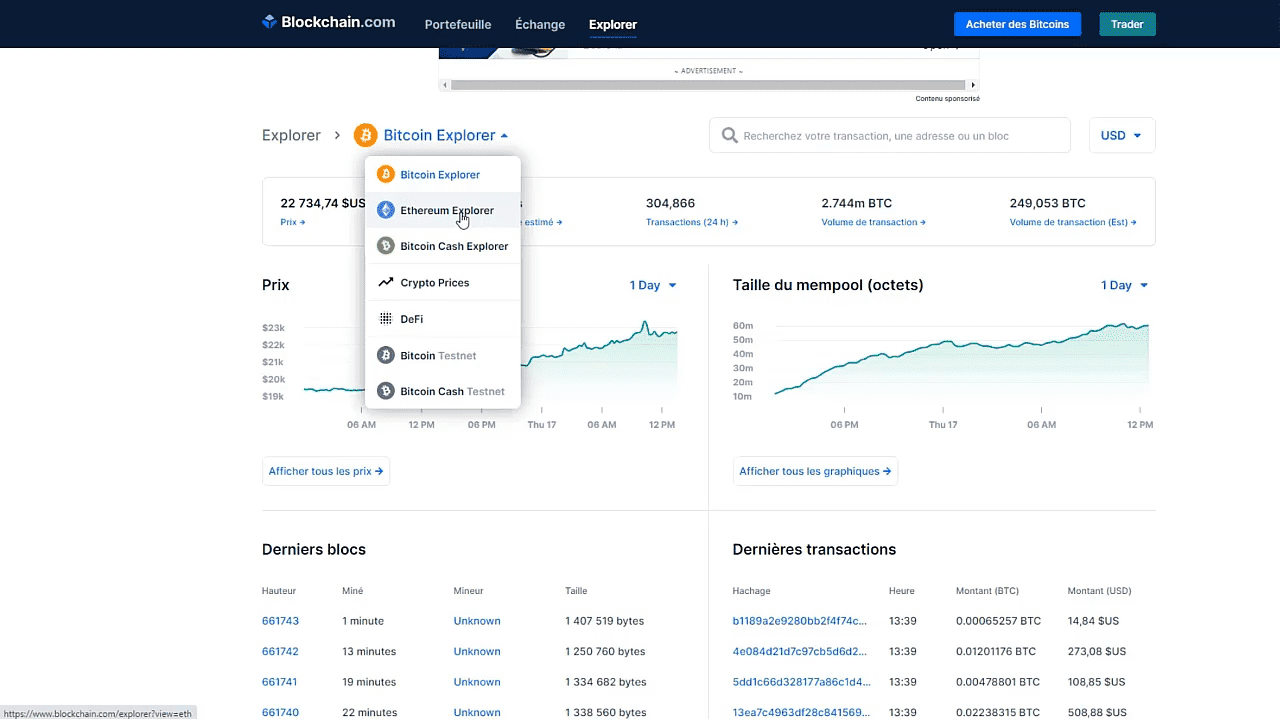Open the Explorer navigation tab
The image size is (1280, 720).
click(x=613, y=24)
